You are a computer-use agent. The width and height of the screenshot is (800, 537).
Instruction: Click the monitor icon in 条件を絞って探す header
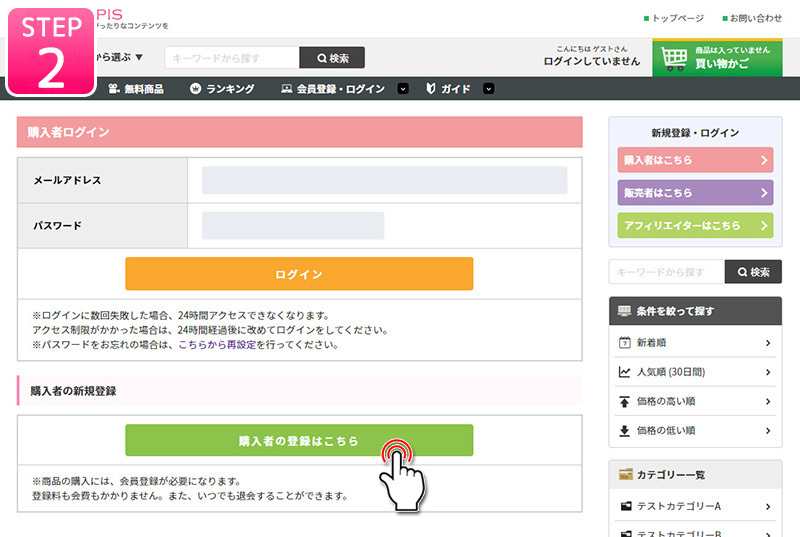624,311
